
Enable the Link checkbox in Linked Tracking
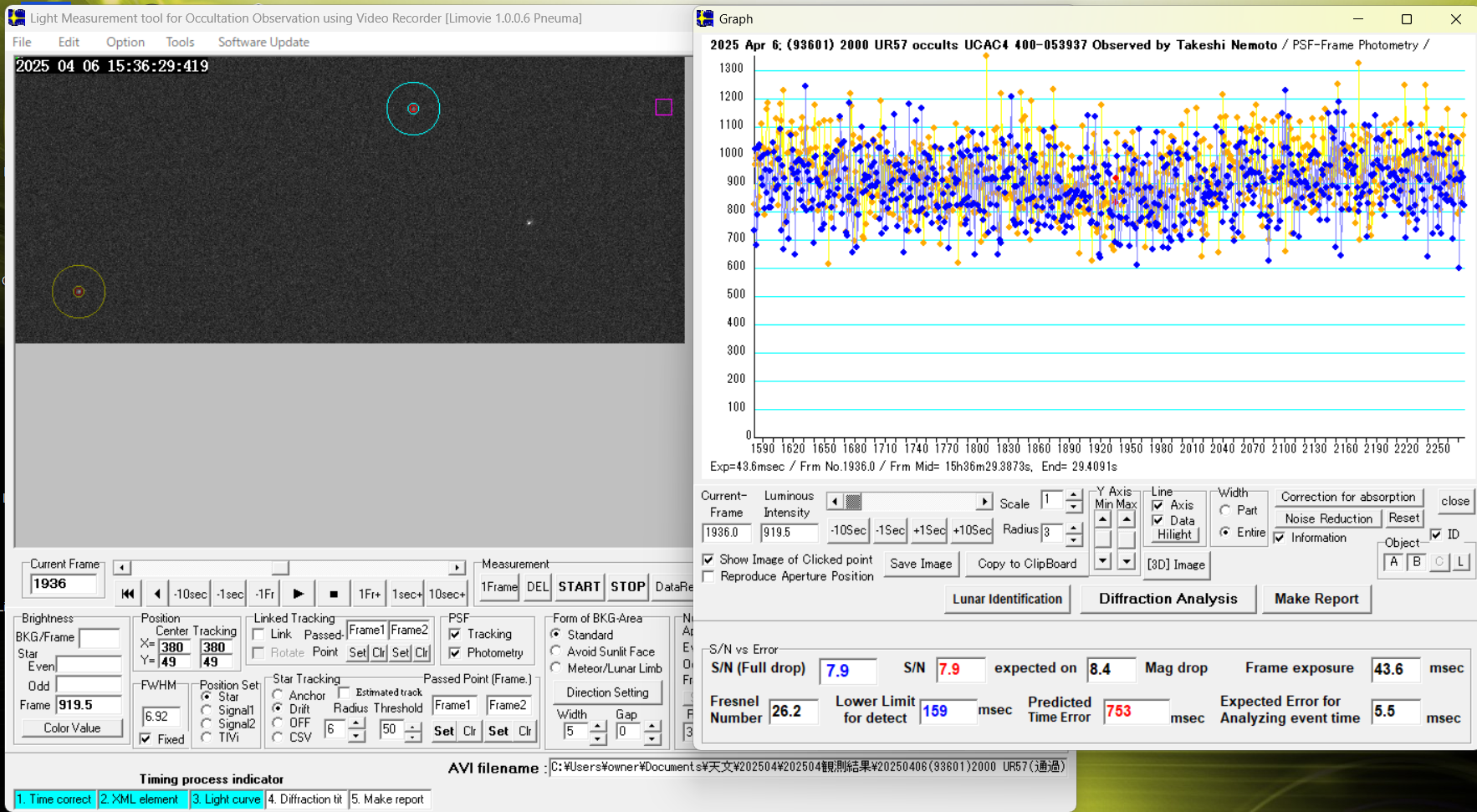(x=259, y=635)
